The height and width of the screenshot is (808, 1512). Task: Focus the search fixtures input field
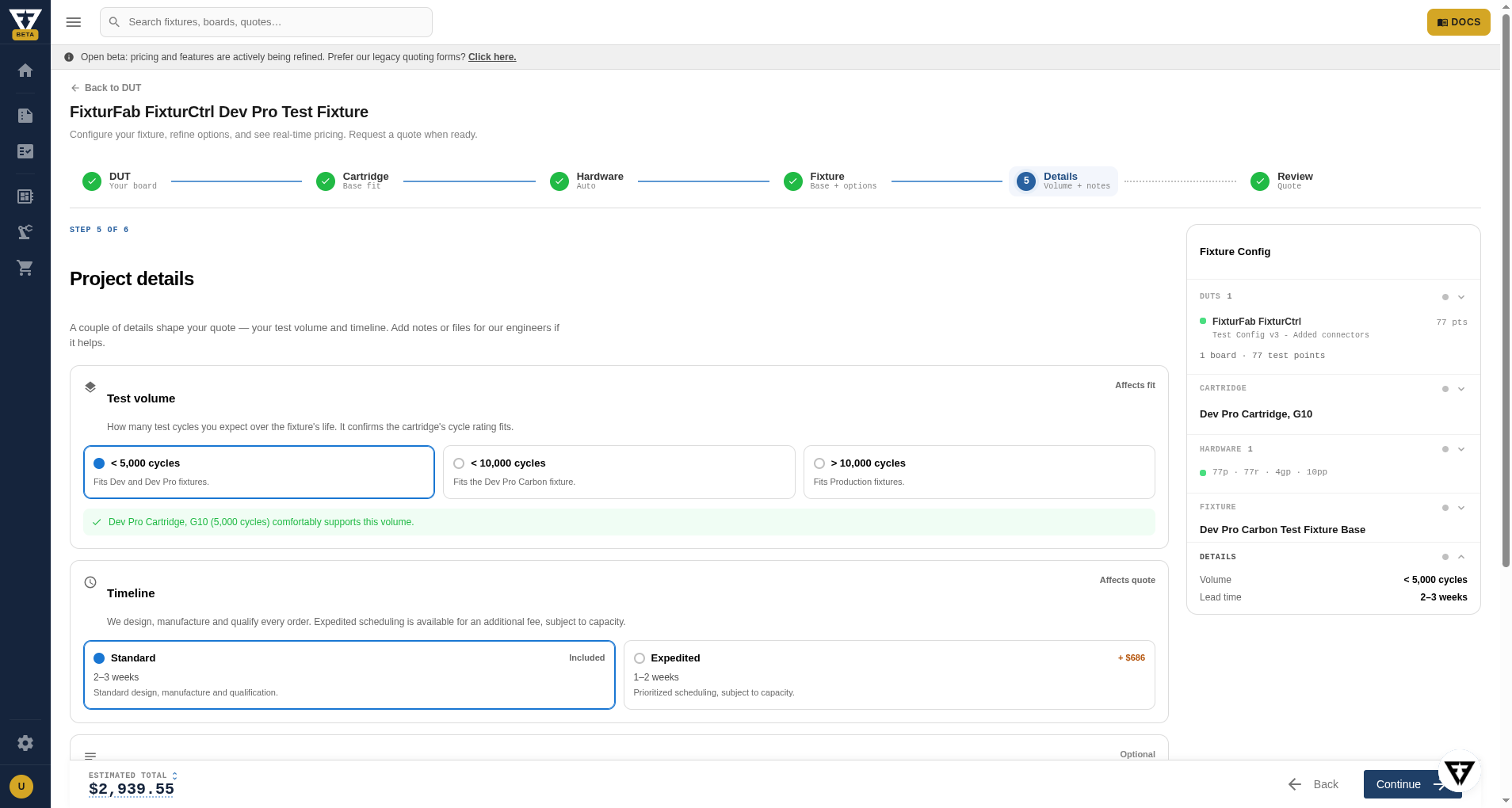click(266, 22)
